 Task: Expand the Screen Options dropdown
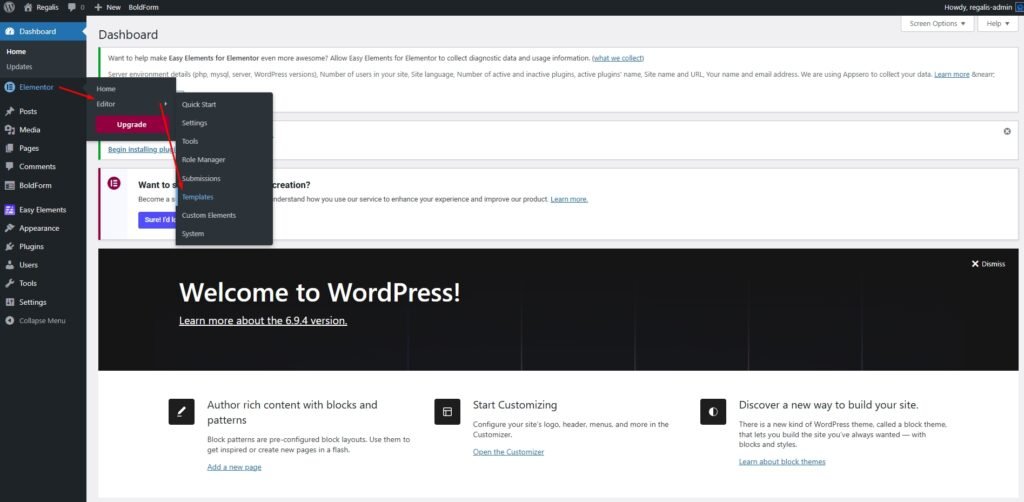[x=936, y=23]
